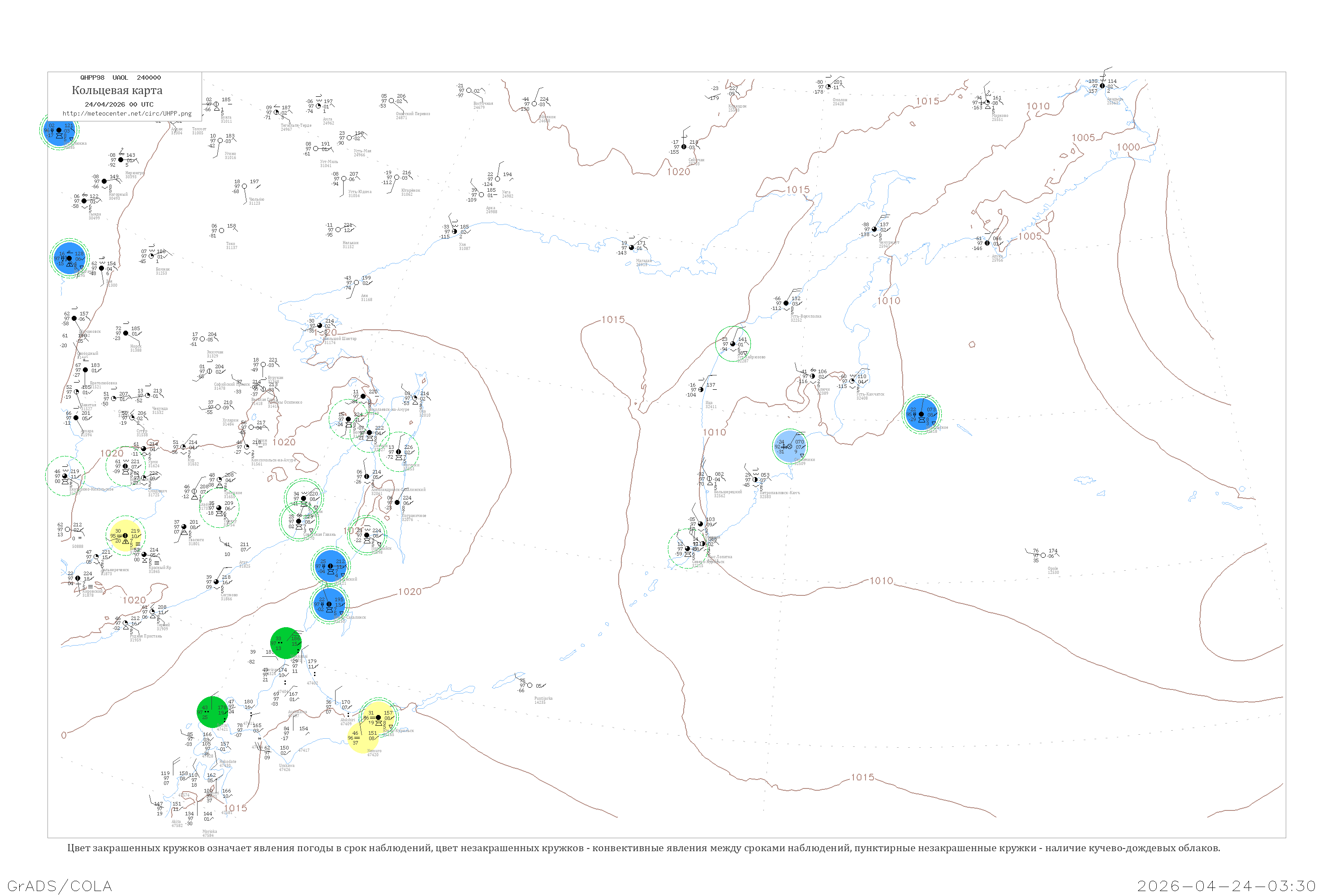
Task: Click the station plot at Магадан
Action: [x=631, y=248]
